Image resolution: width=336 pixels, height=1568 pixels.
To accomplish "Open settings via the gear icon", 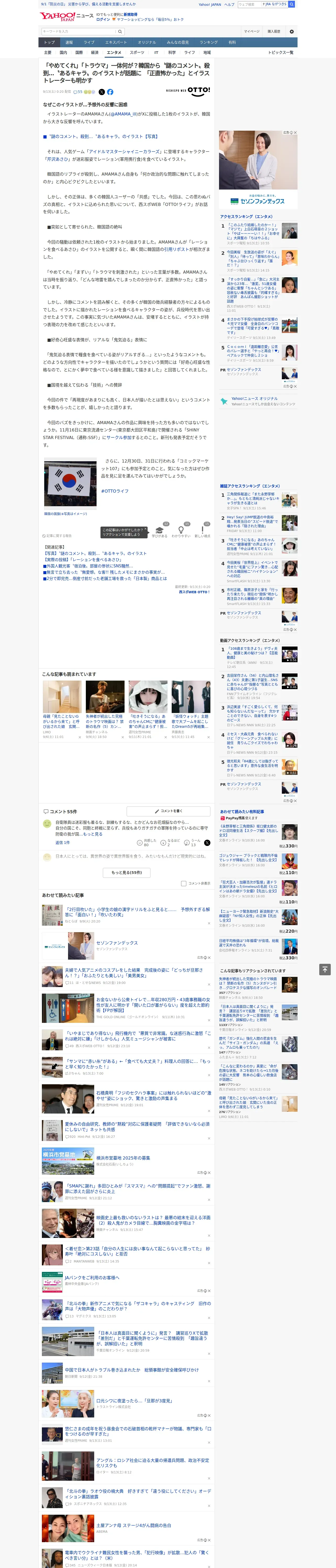I will point(292,32).
